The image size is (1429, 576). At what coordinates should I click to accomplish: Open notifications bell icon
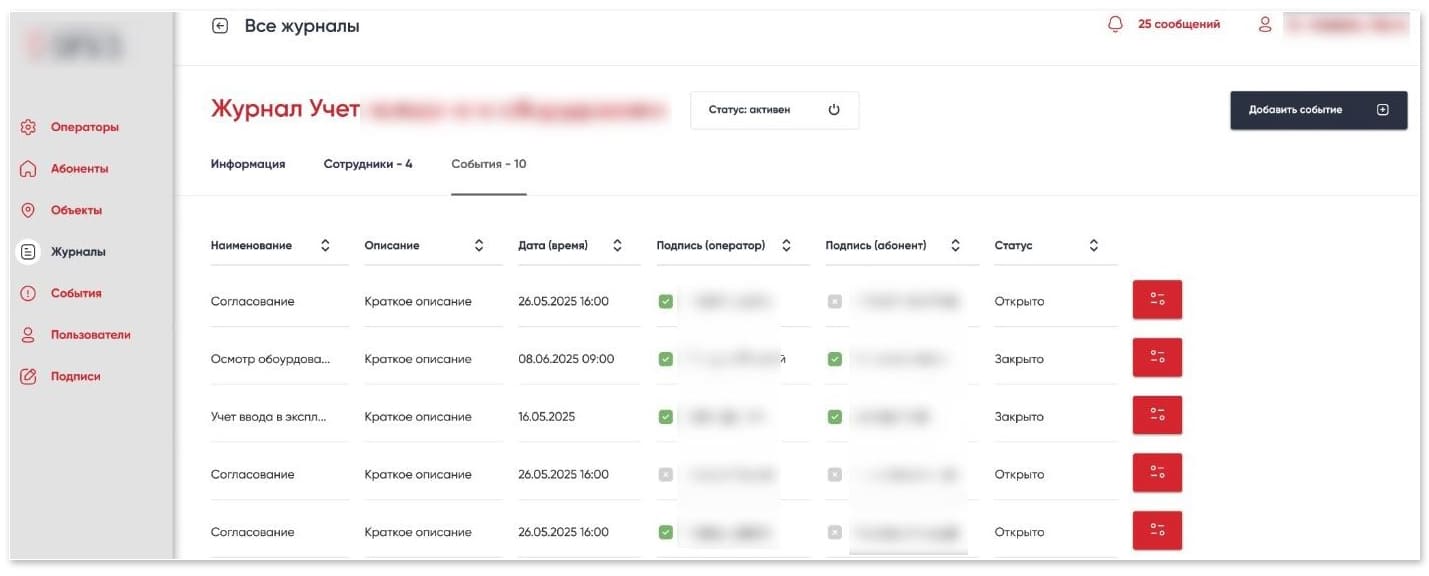click(1116, 25)
